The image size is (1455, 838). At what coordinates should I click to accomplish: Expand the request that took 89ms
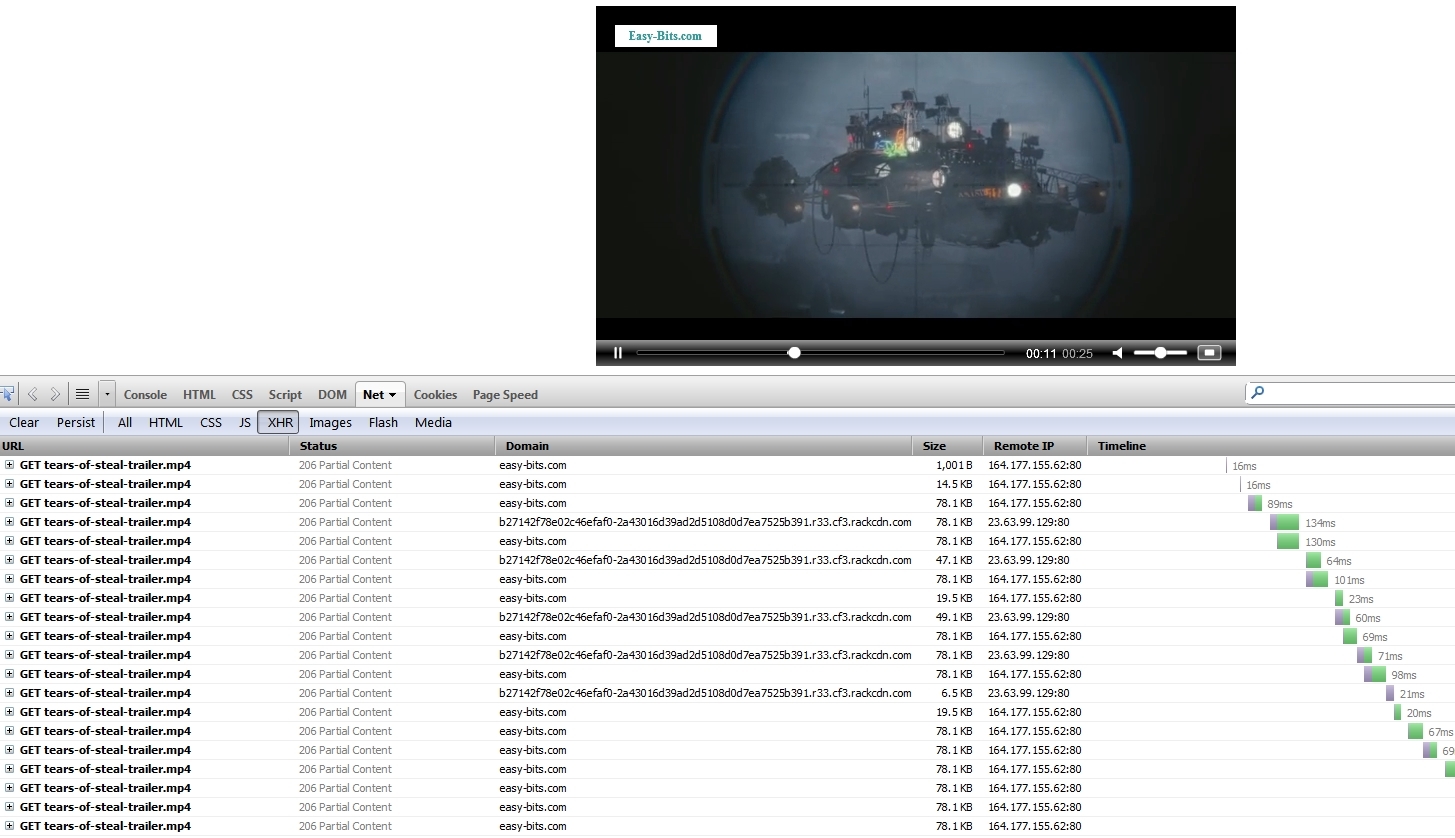click(x=9, y=503)
